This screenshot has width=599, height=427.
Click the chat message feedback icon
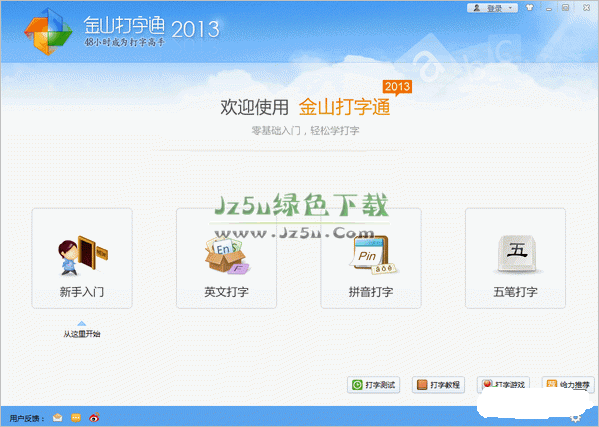point(76,418)
